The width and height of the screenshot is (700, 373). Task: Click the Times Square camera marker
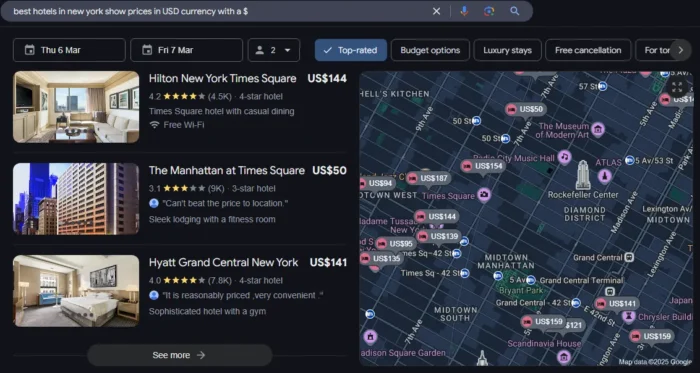tap(483, 195)
